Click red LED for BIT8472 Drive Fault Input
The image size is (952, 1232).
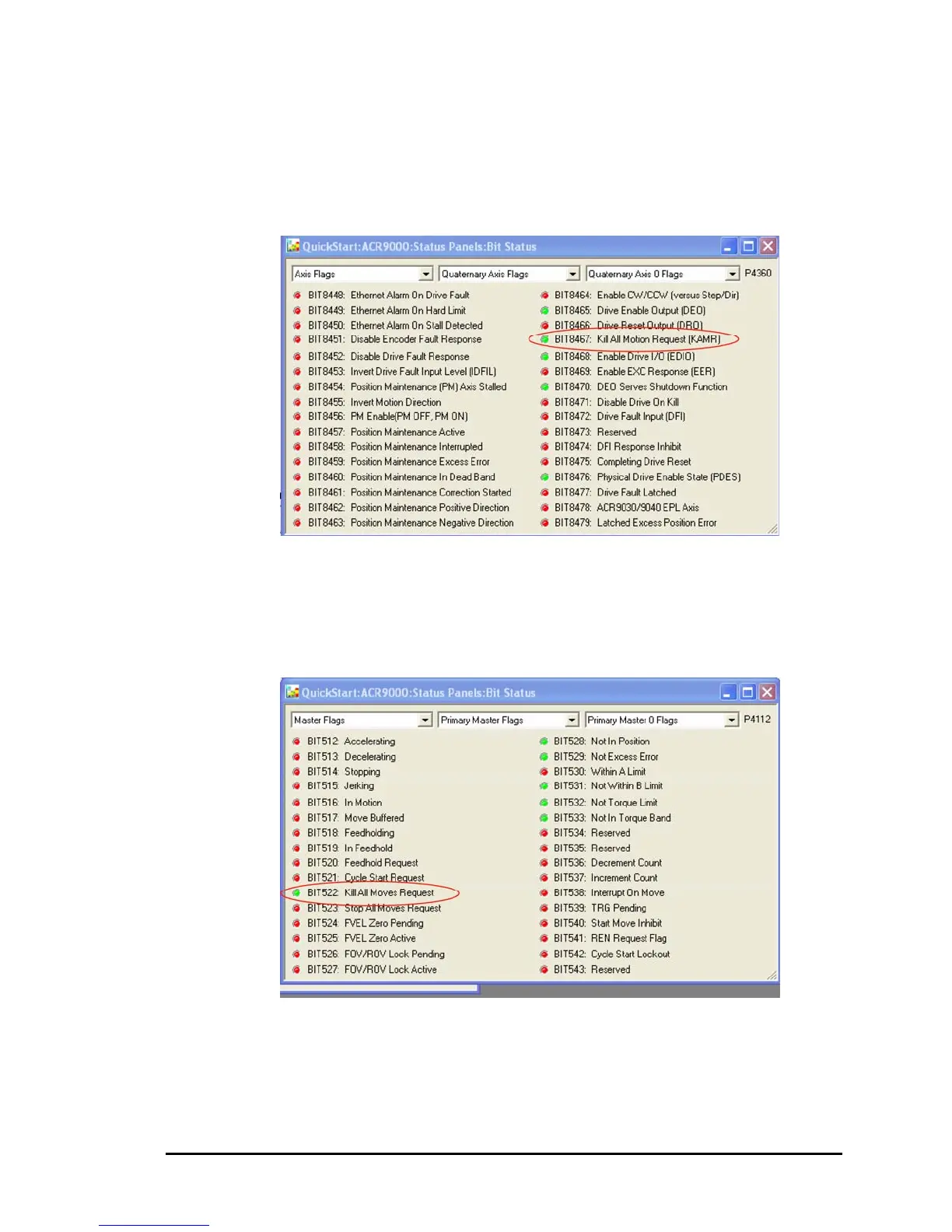[544, 416]
